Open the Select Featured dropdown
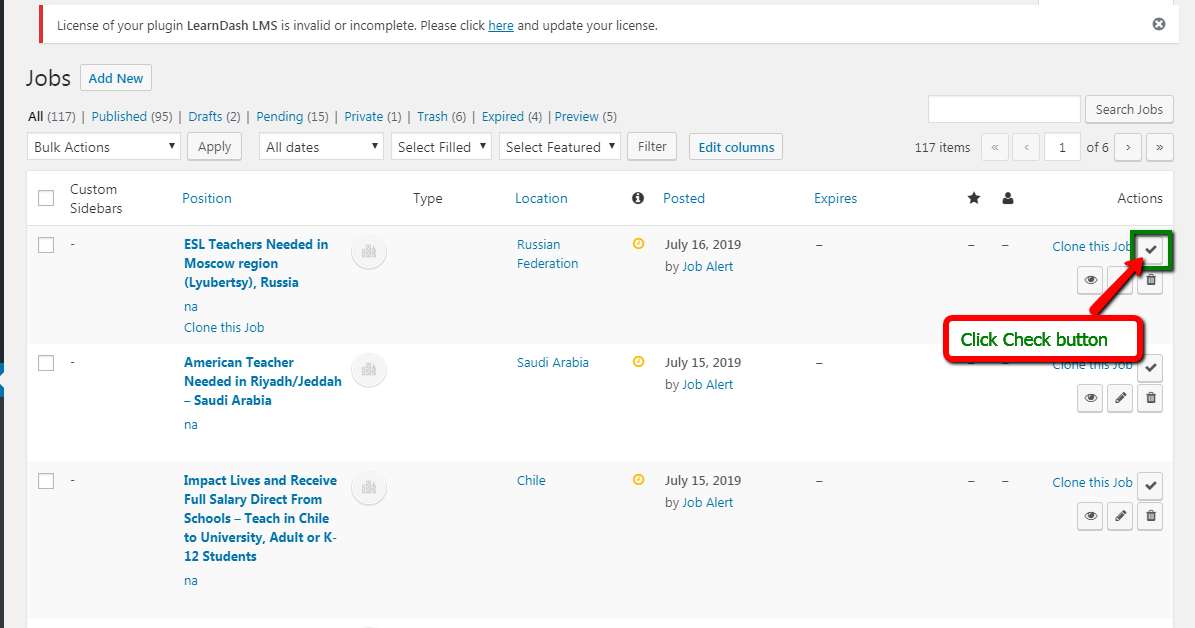 click(x=559, y=147)
